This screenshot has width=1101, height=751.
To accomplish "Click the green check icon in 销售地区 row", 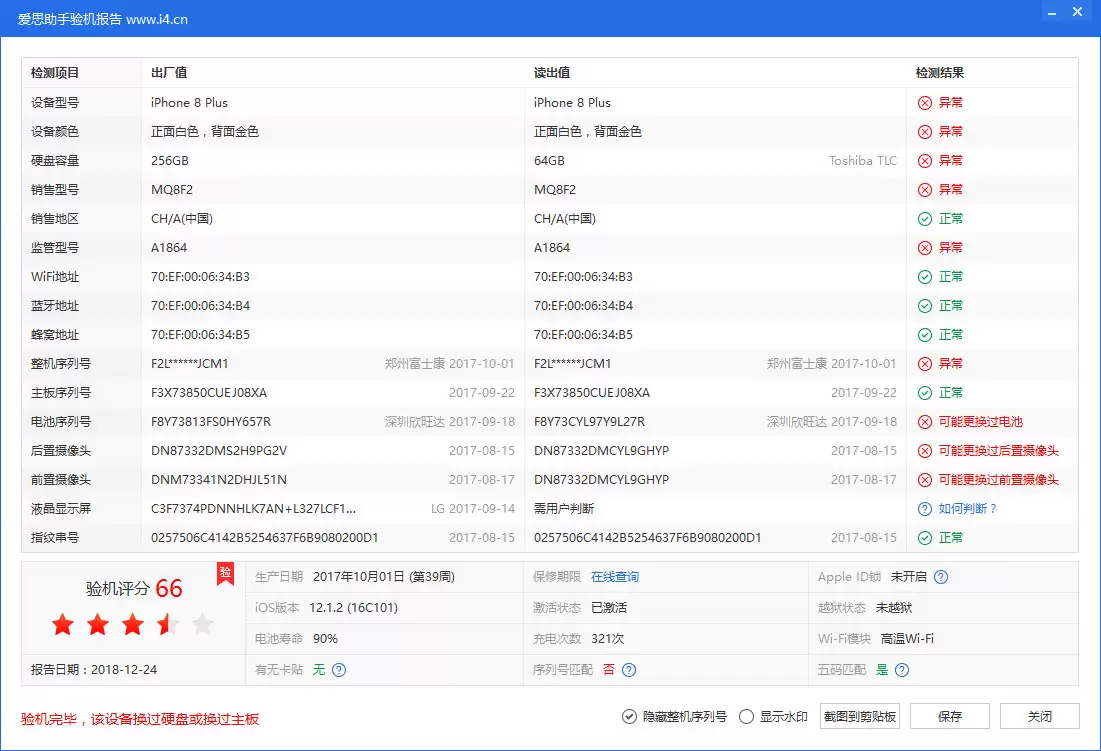I will point(925,219).
